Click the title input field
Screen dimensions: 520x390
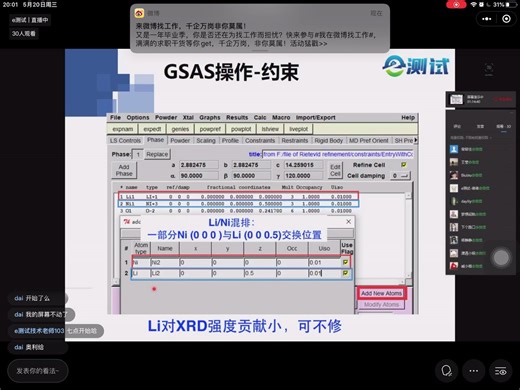pyautogui.click(x=338, y=154)
